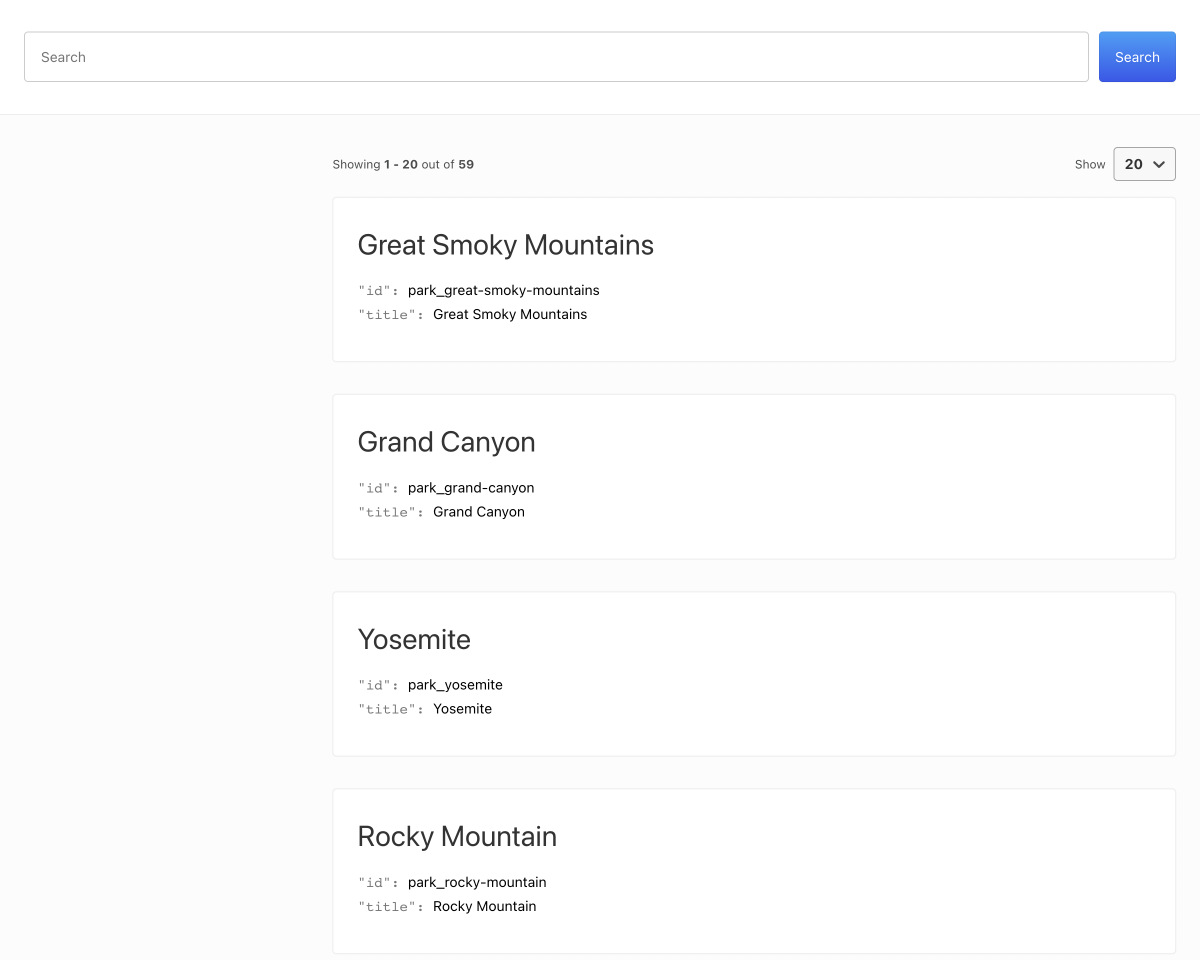Select the Rocky Mountain card
This screenshot has height=960, width=1200.
753,870
